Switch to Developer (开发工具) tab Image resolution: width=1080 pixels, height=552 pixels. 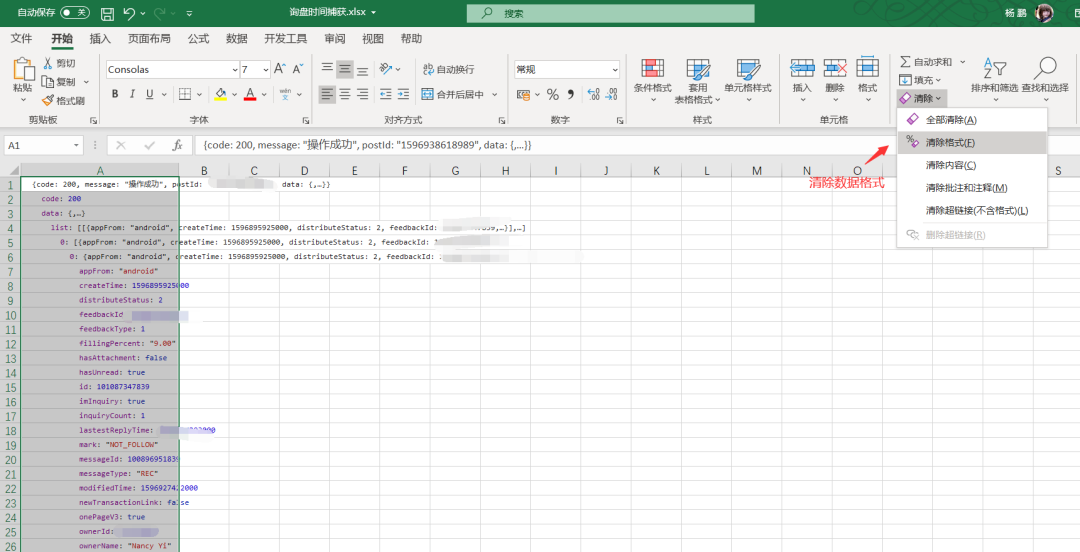click(x=285, y=39)
